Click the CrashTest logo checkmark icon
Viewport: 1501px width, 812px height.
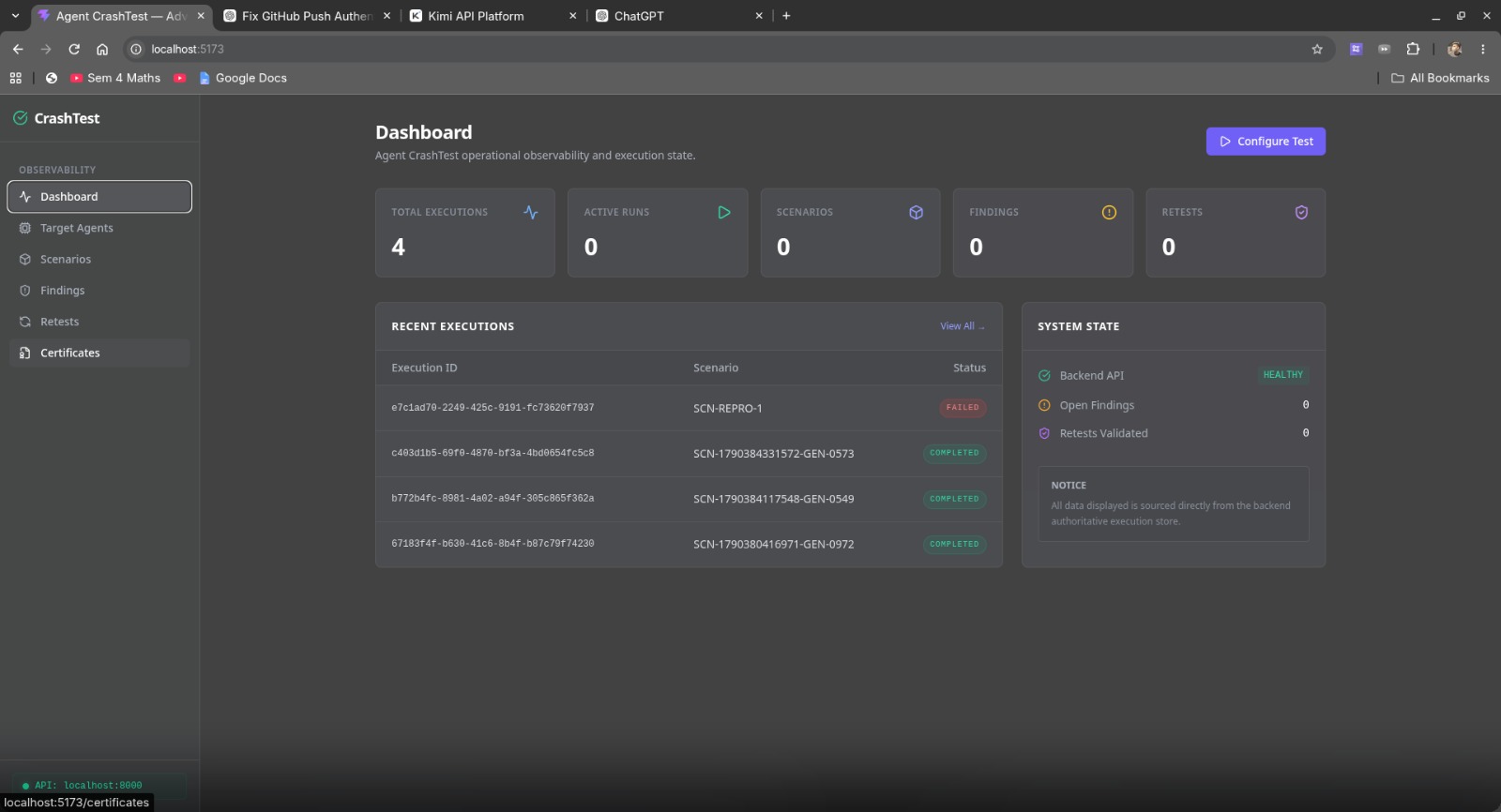[20, 118]
